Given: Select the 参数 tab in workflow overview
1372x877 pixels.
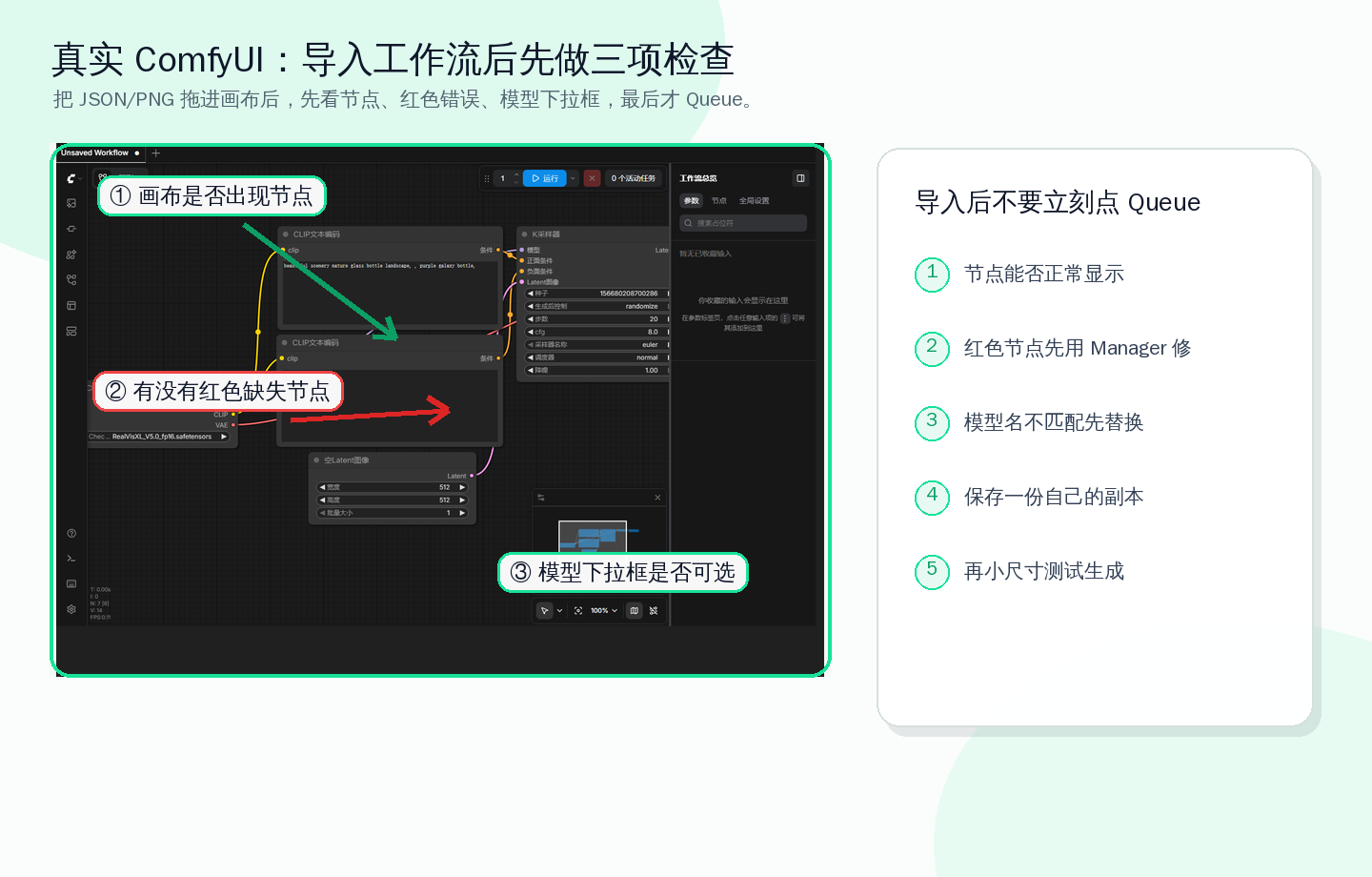Looking at the screenshot, I should pyautogui.click(x=691, y=200).
